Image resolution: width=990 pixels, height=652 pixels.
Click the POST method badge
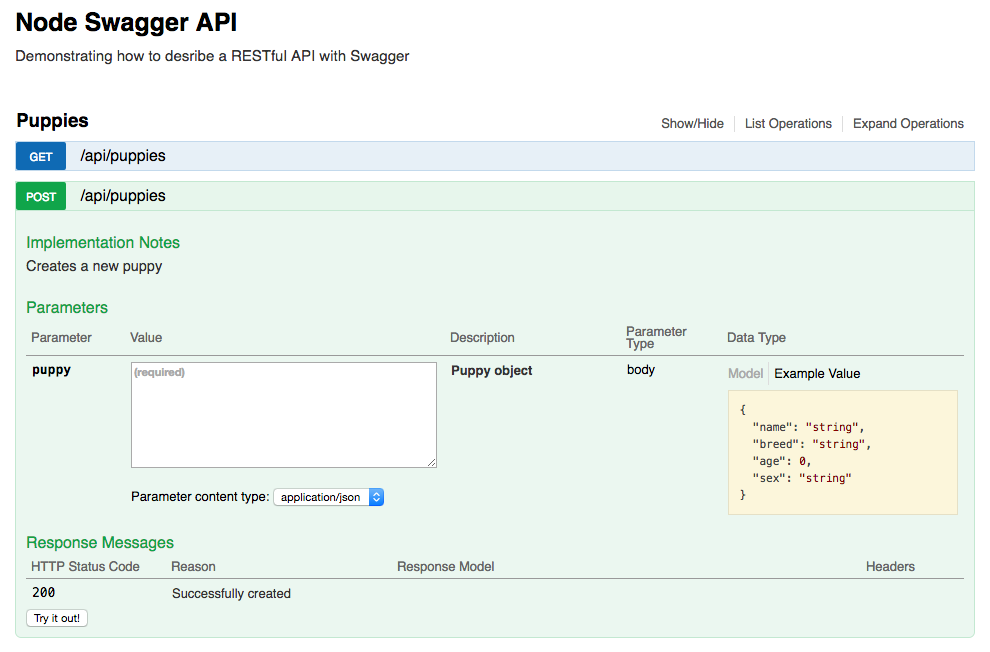(x=40, y=196)
